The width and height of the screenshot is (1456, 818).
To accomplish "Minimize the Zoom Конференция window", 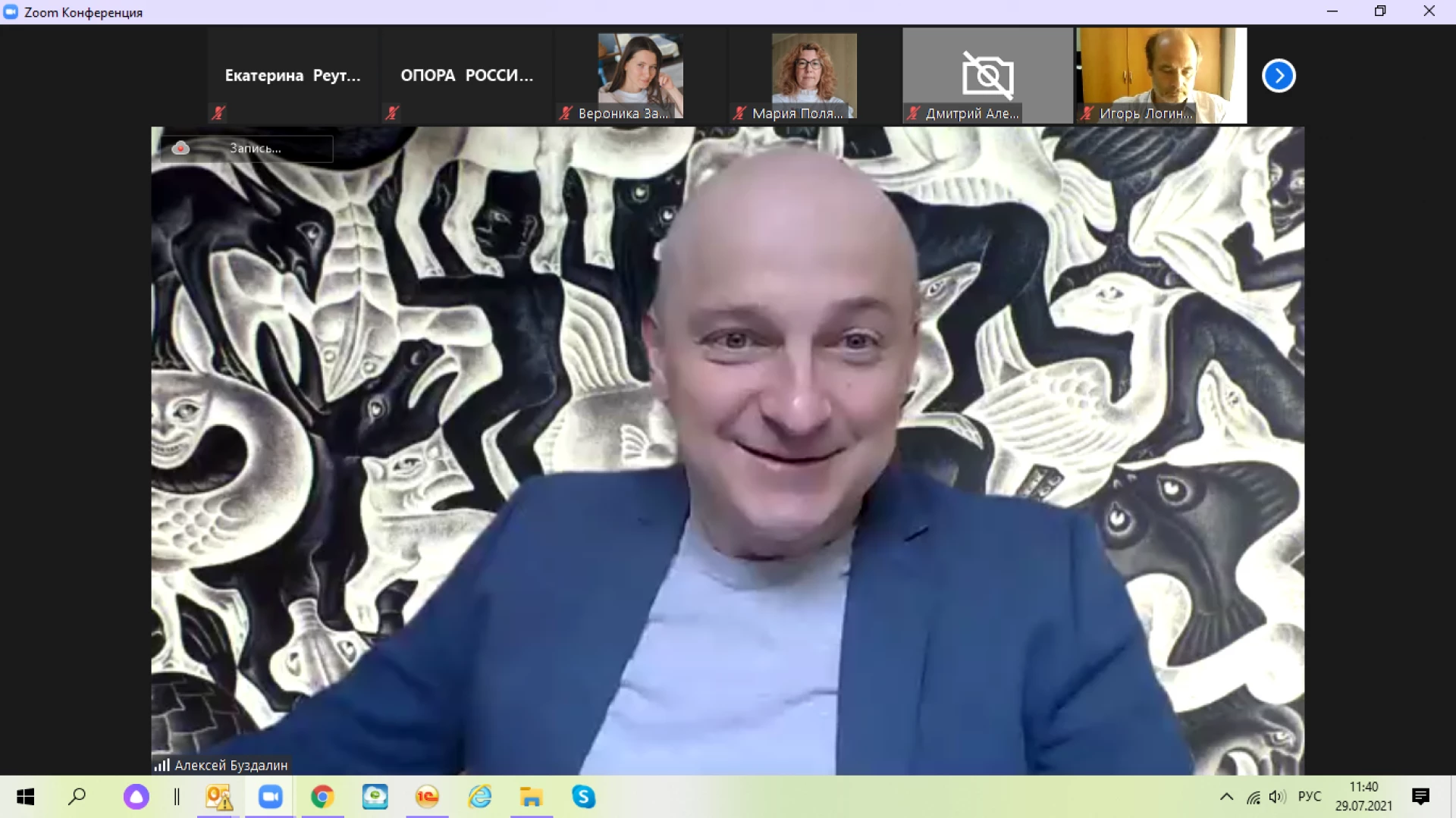I will [1332, 11].
